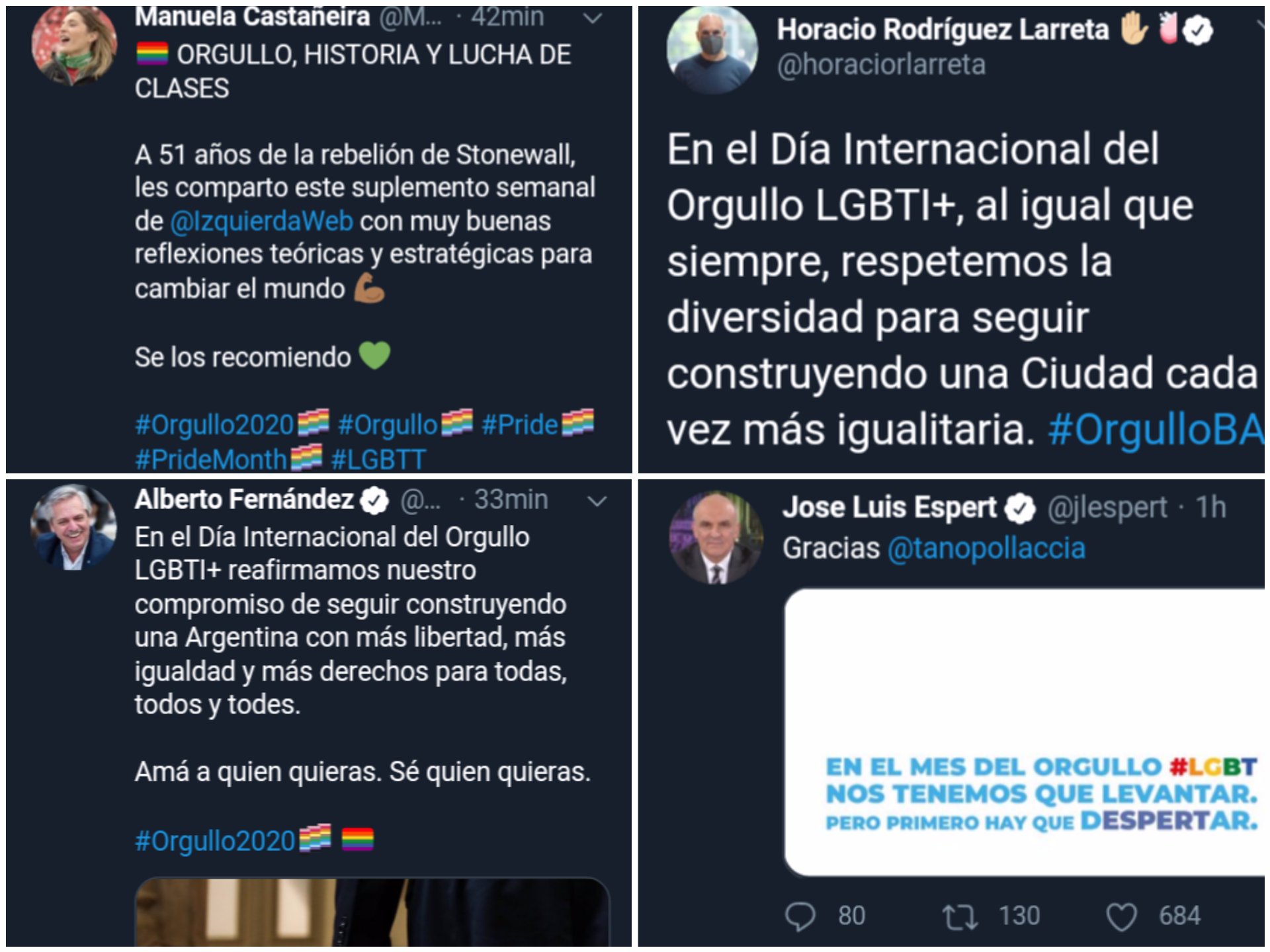This screenshot has width=1270, height=952.
Task: Open Jose Luis Espert's profile photo
Action: point(716,537)
